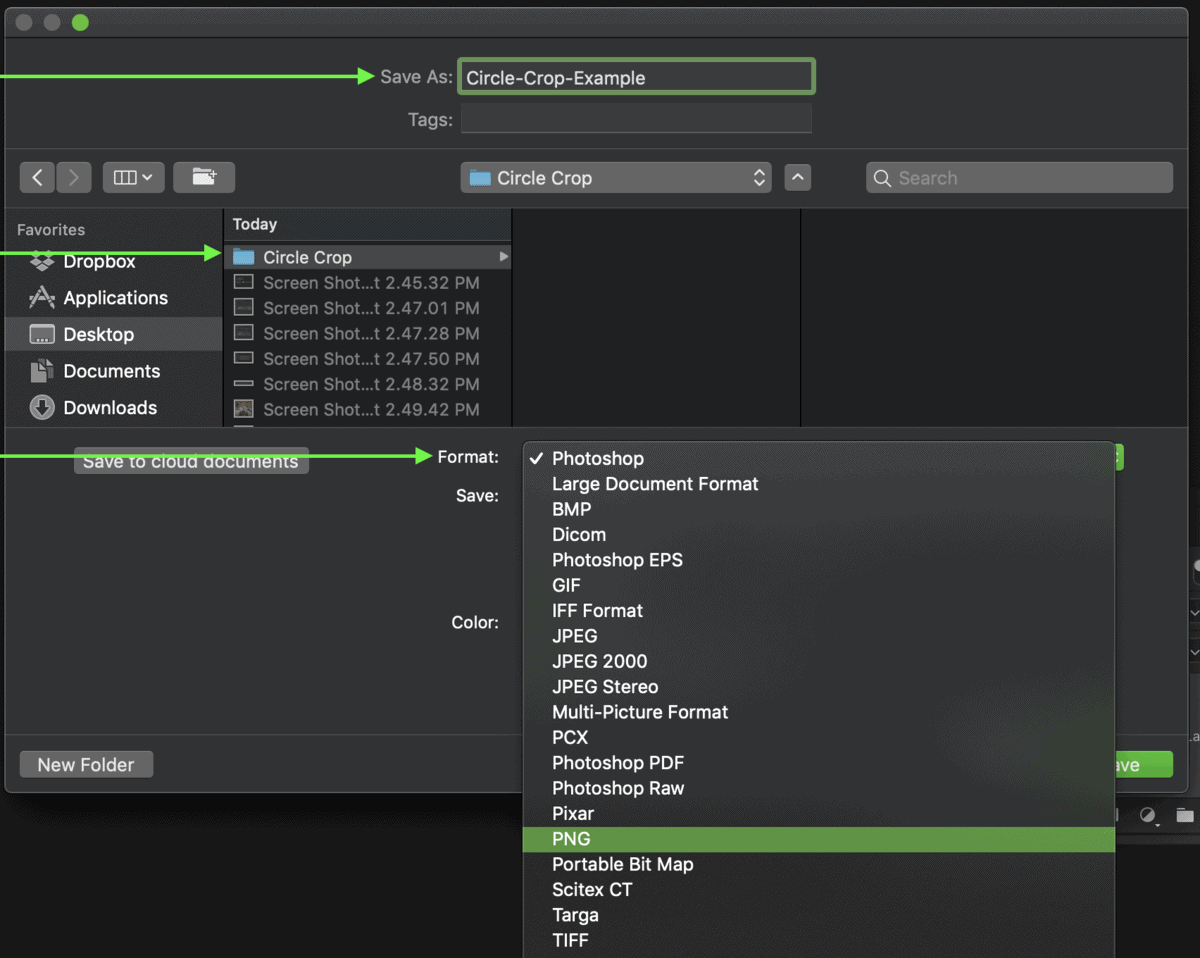Go forward using the right chevron button
This screenshot has width=1200, height=958.
pos(74,178)
